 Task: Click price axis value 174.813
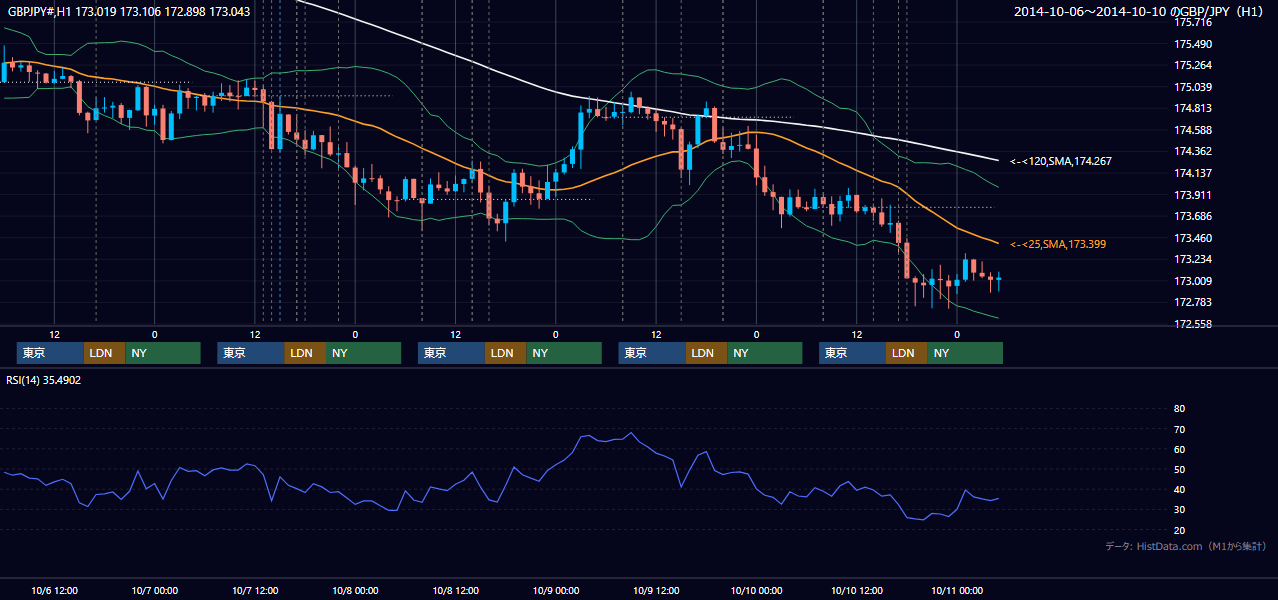coord(1193,109)
